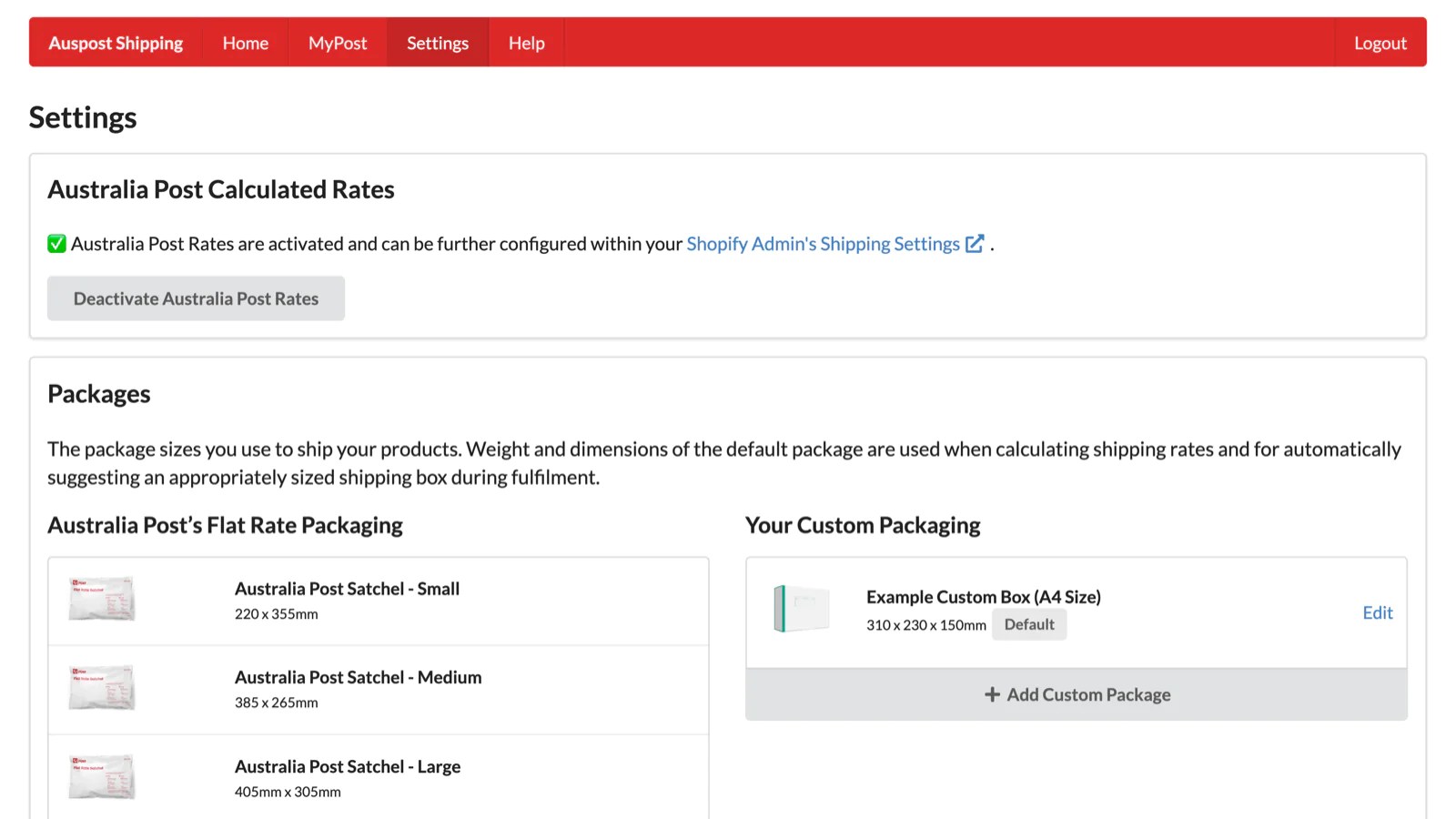Screen dimensions: 1456x819
Task: Click the Australia Post Satchel Medium satchel image
Action: 100,687
